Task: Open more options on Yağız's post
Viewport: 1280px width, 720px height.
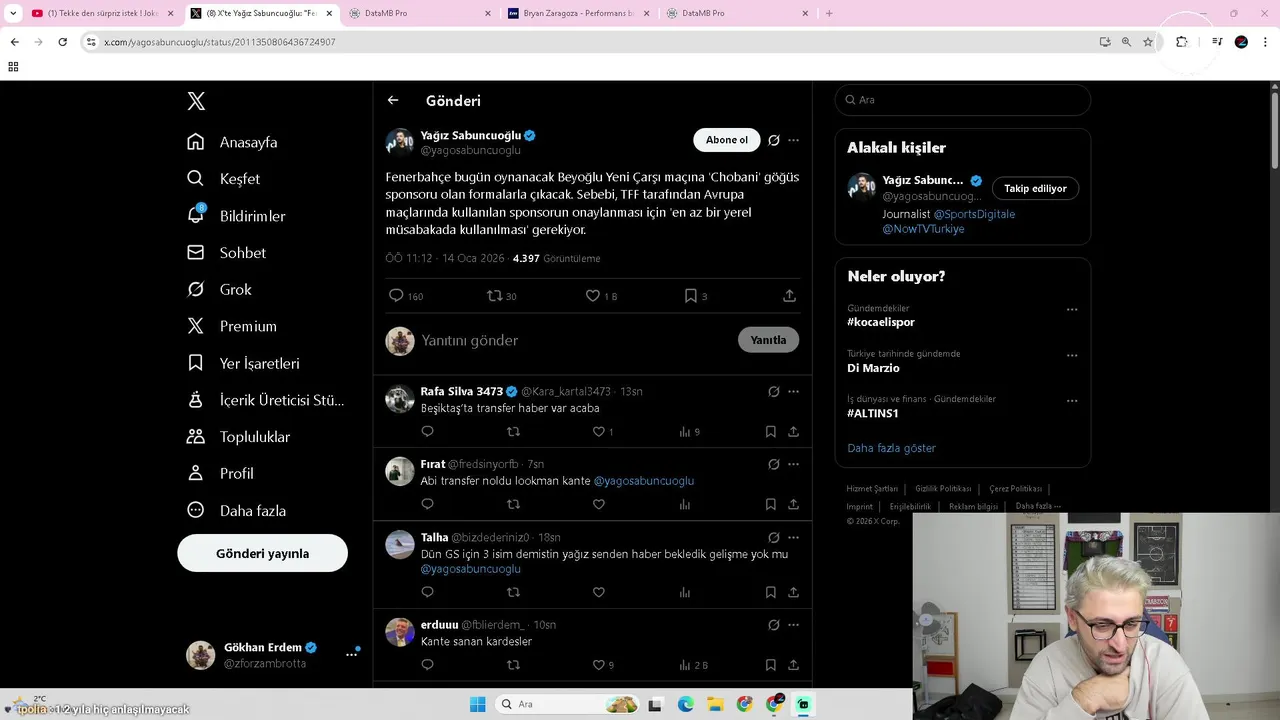Action: (x=793, y=140)
